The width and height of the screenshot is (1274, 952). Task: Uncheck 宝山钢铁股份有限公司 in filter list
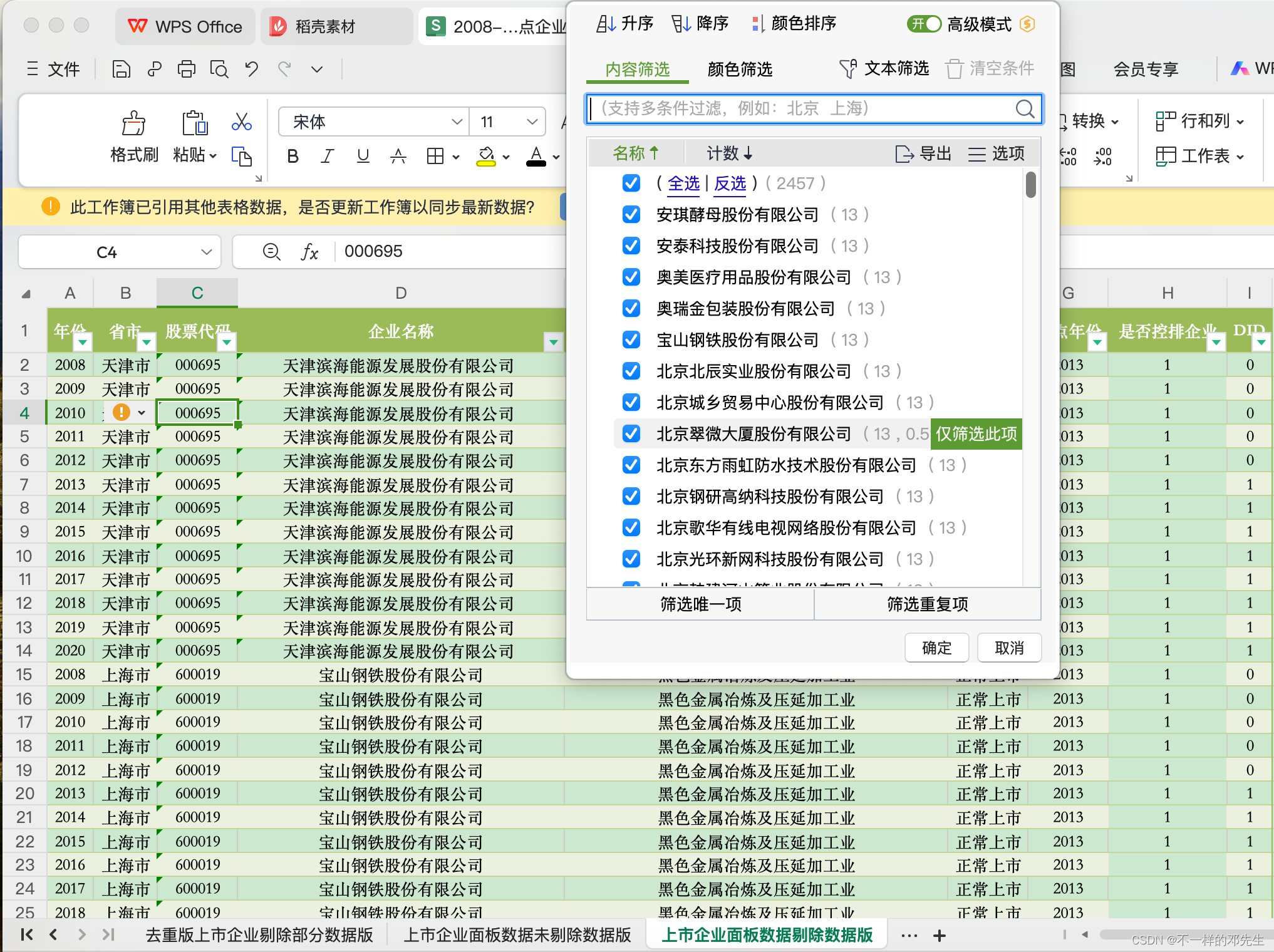631,339
